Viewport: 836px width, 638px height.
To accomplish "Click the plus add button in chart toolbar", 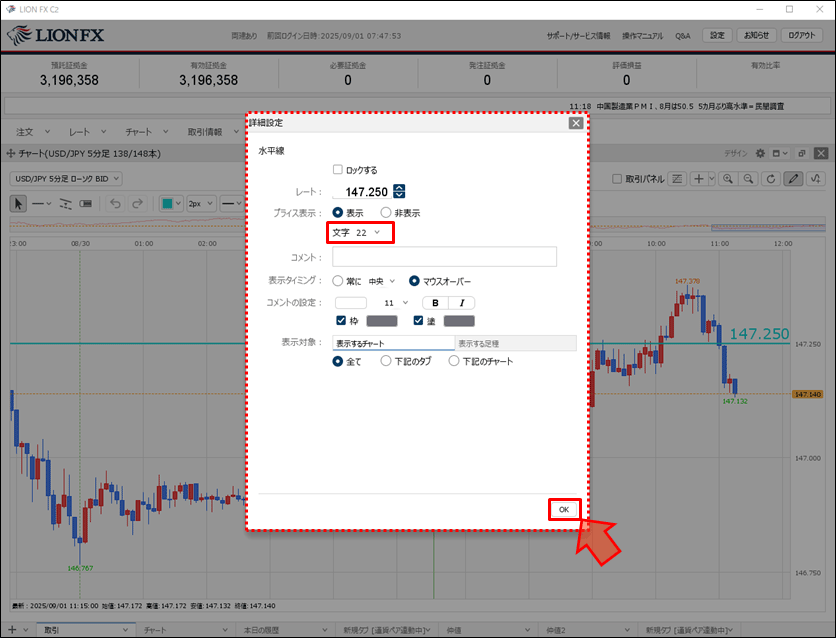I will (x=698, y=179).
